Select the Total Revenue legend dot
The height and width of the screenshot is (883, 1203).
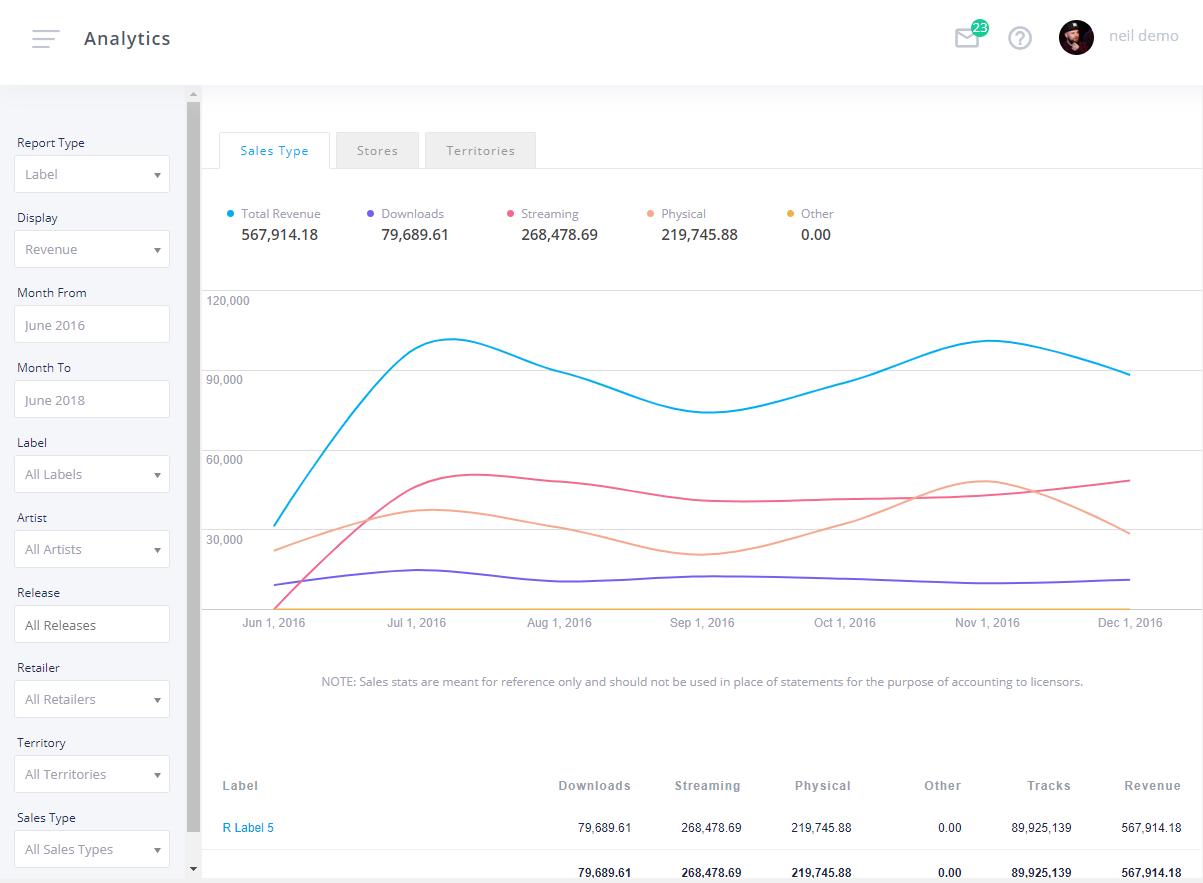(230, 213)
